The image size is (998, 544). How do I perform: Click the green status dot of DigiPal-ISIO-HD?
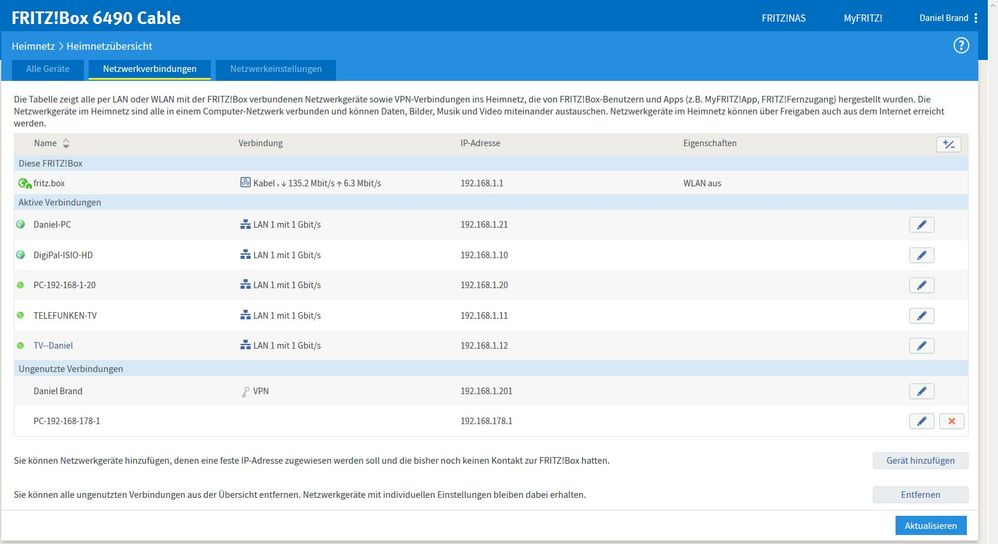(x=20, y=255)
